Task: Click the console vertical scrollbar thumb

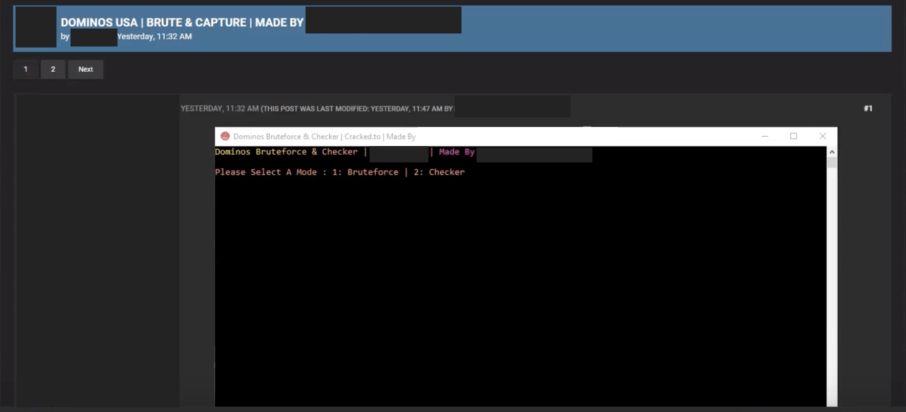Action: pos(832,162)
